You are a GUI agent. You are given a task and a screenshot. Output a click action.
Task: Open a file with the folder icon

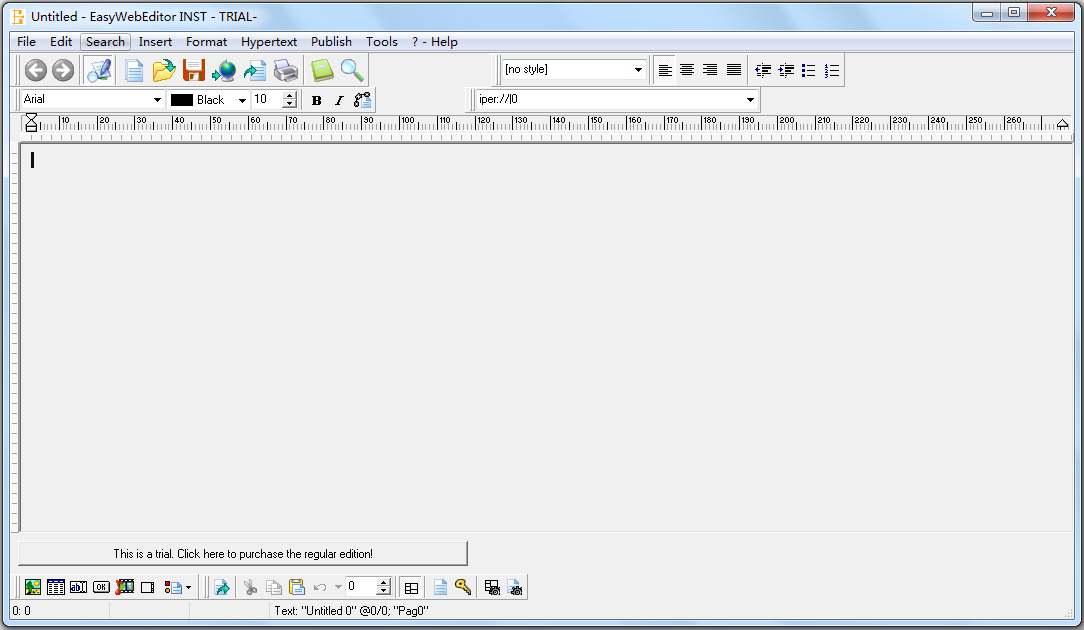tap(163, 70)
